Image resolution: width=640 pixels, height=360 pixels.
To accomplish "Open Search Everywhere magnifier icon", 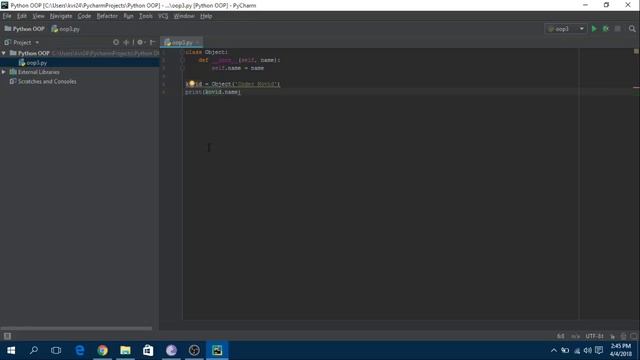I will pos(632,29).
